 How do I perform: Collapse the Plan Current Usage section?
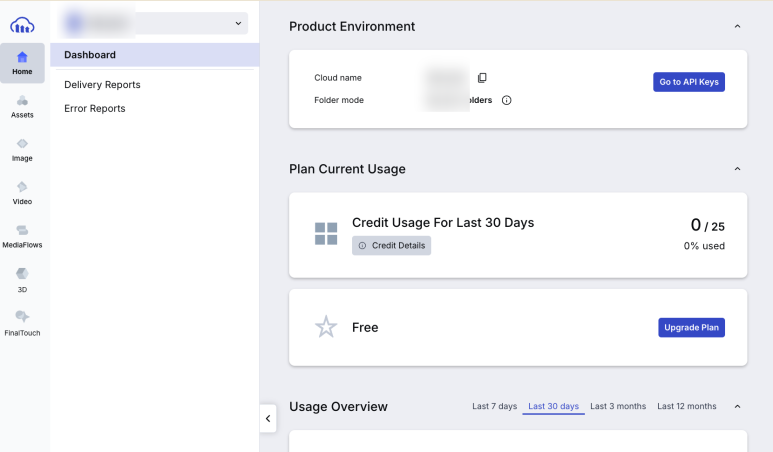click(737, 169)
